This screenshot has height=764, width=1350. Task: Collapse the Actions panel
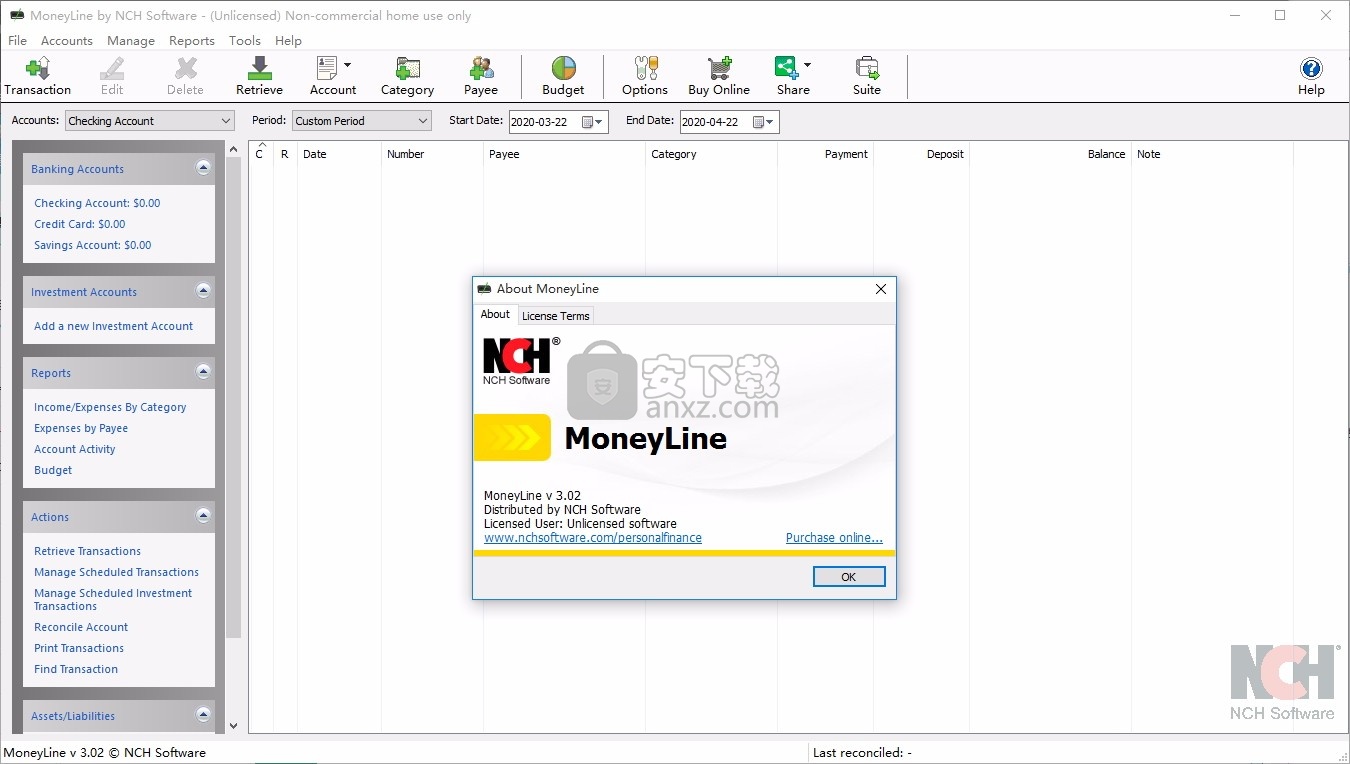(204, 516)
